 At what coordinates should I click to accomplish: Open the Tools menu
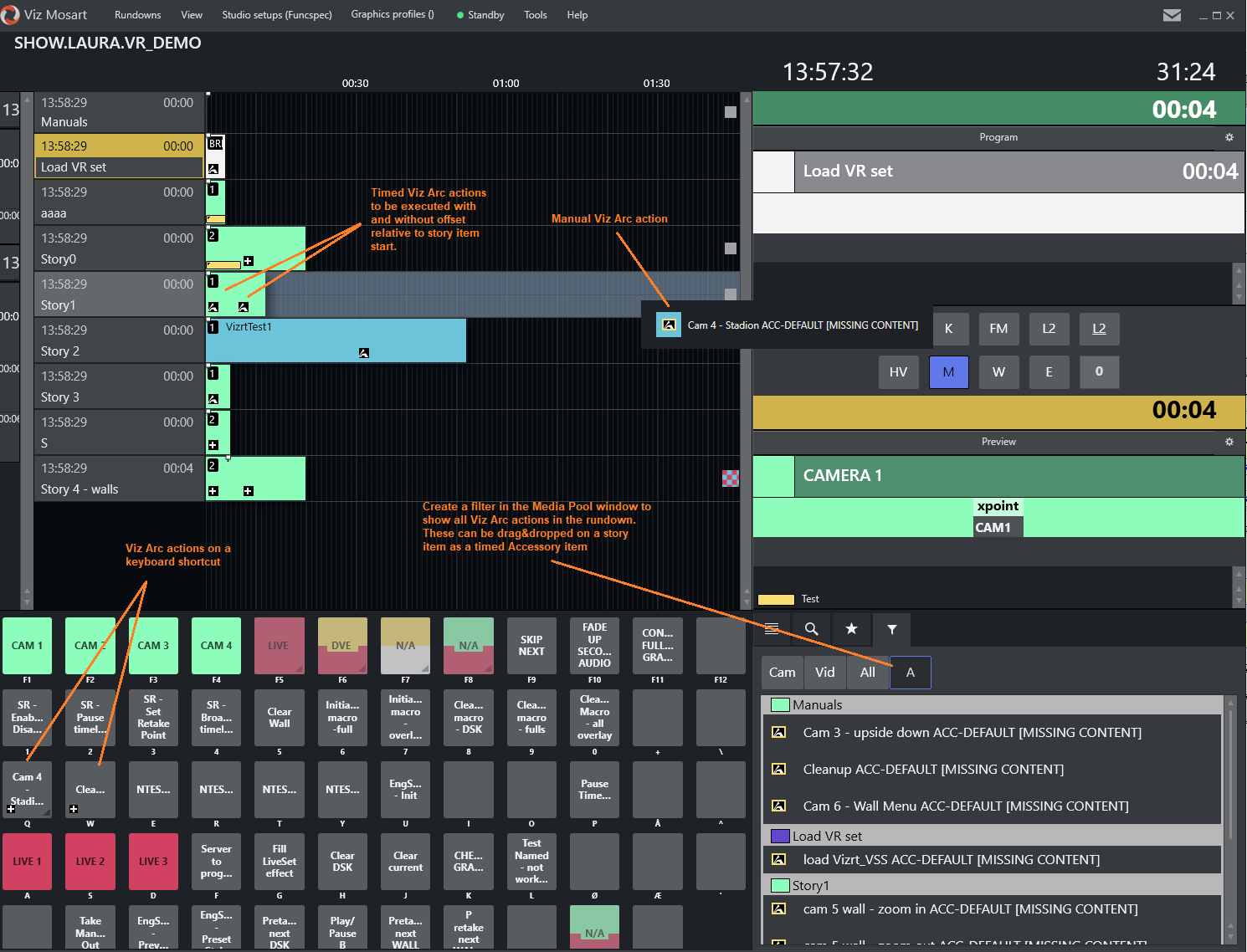pyautogui.click(x=535, y=15)
